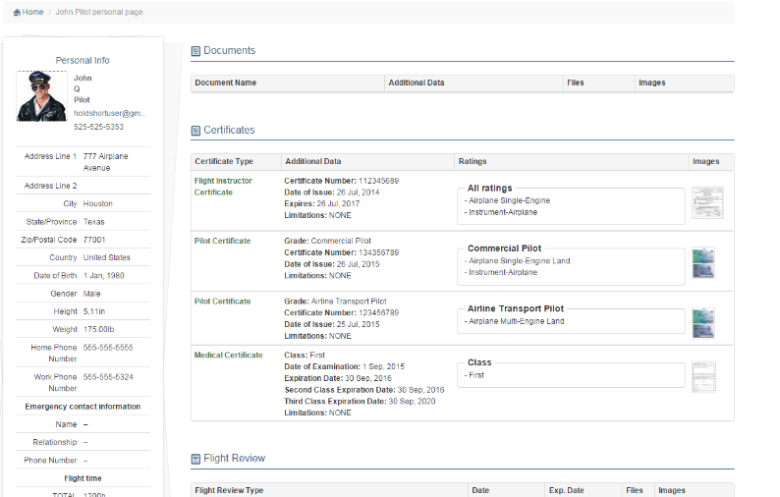This screenshot has height=497, width=780.
Task: Click the Home icon in breadcrumb
Action: click(17, 12)
